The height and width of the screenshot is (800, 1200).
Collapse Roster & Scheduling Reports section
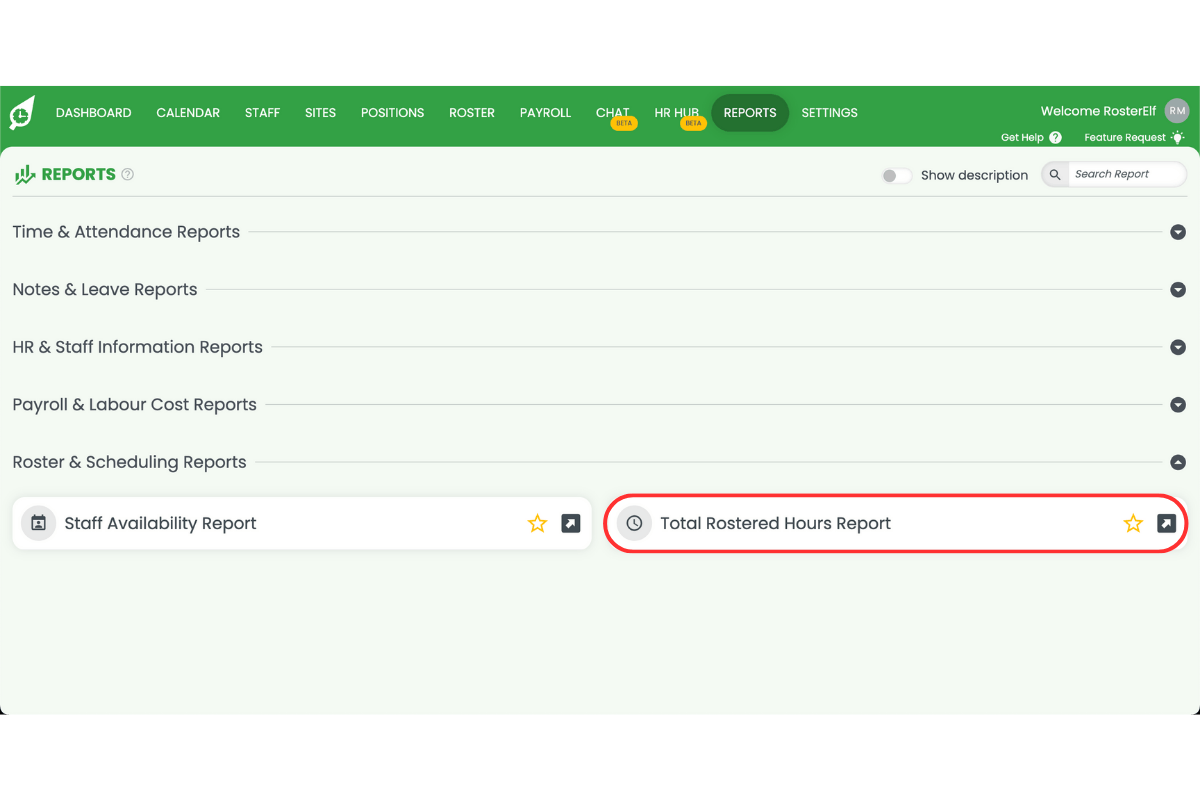pos(1178,462)
